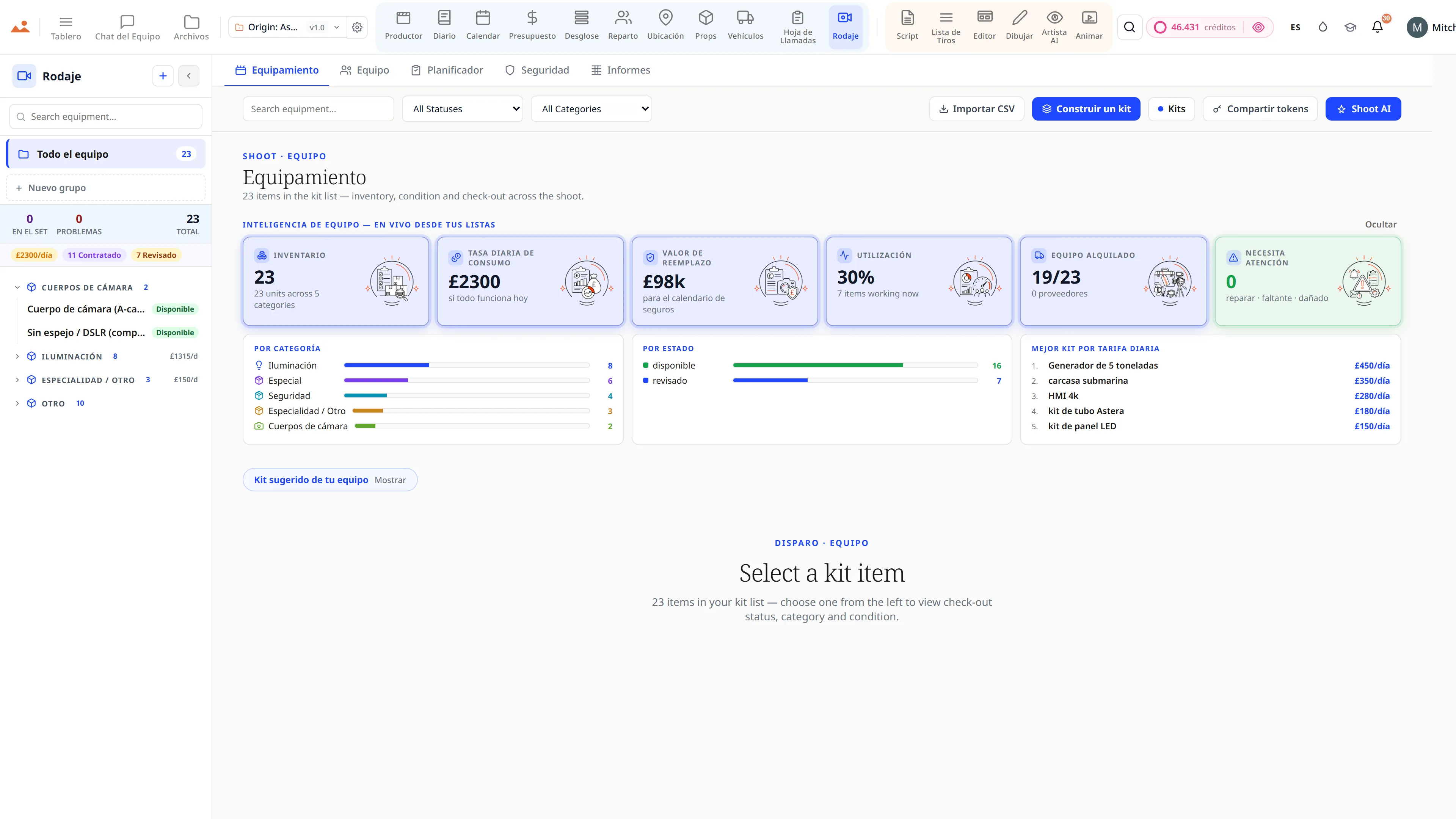Add new item with plus icon beside Rodaje
Viewport: 1456px width, 819px height.
click(163, 76)
